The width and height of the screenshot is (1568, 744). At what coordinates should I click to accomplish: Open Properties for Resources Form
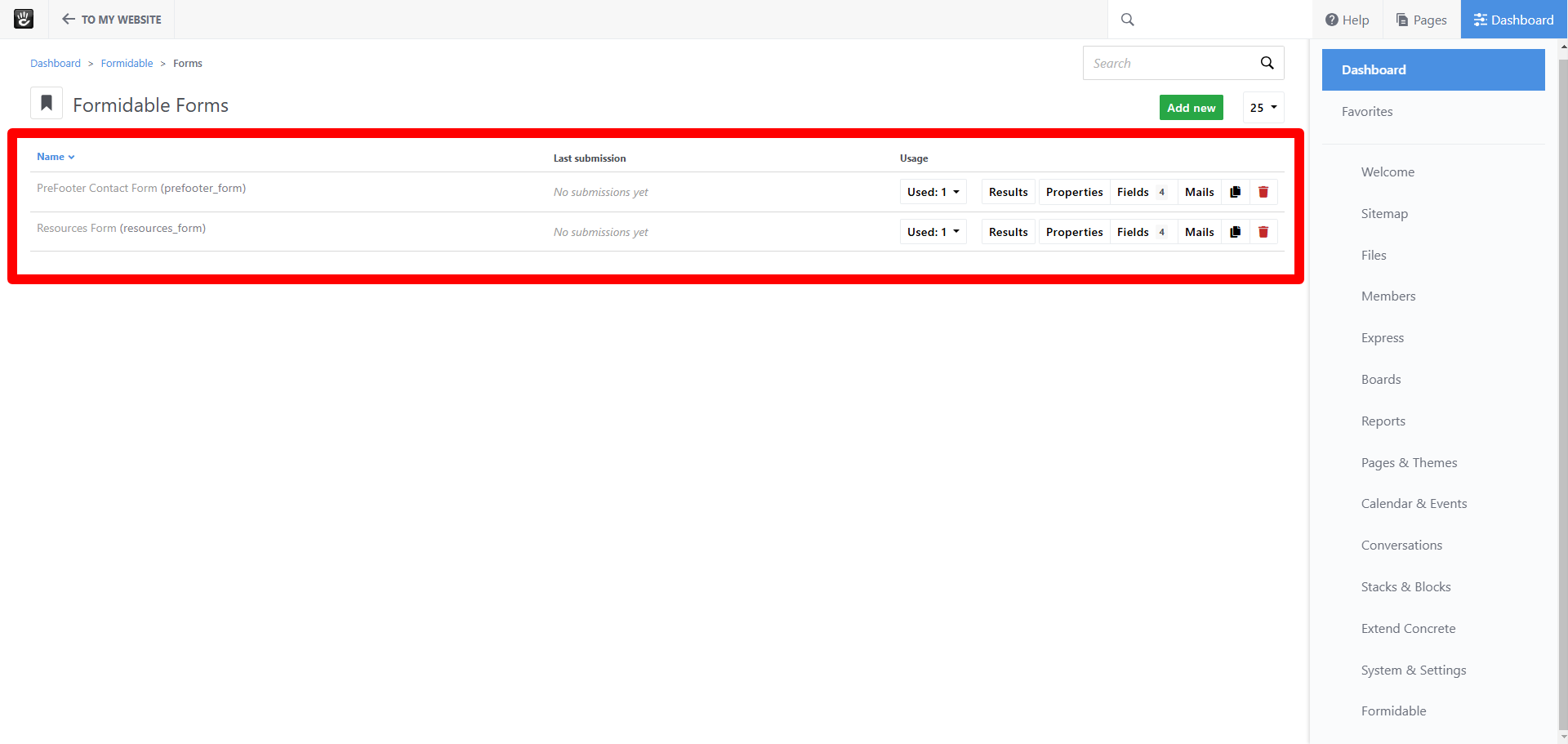[1074, 232]
